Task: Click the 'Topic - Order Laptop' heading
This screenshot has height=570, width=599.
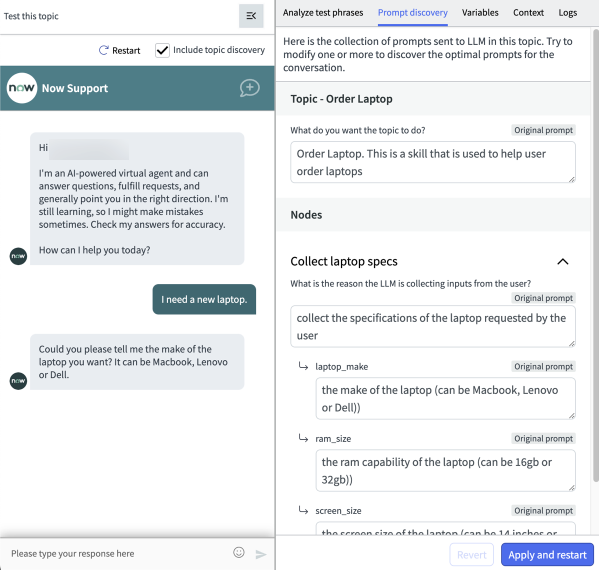Action: [x=341, y=99]
